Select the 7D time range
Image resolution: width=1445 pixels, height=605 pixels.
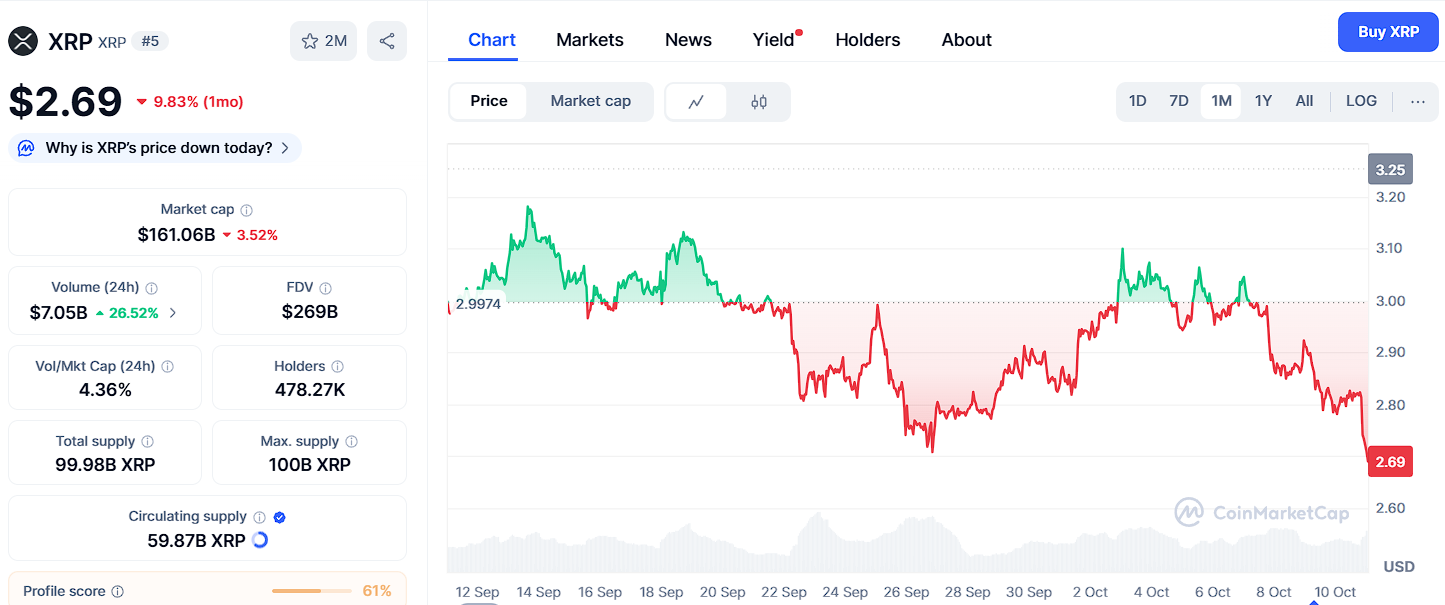click(1179, 101)
